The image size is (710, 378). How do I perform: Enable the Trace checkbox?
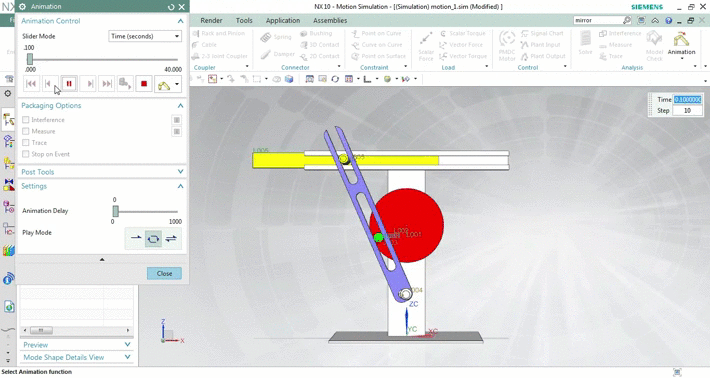(x=26, y=143)
